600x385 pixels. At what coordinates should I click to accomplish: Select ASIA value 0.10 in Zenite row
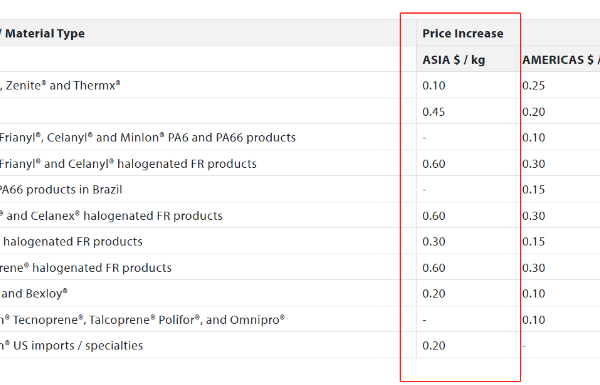tap(434, 86)
